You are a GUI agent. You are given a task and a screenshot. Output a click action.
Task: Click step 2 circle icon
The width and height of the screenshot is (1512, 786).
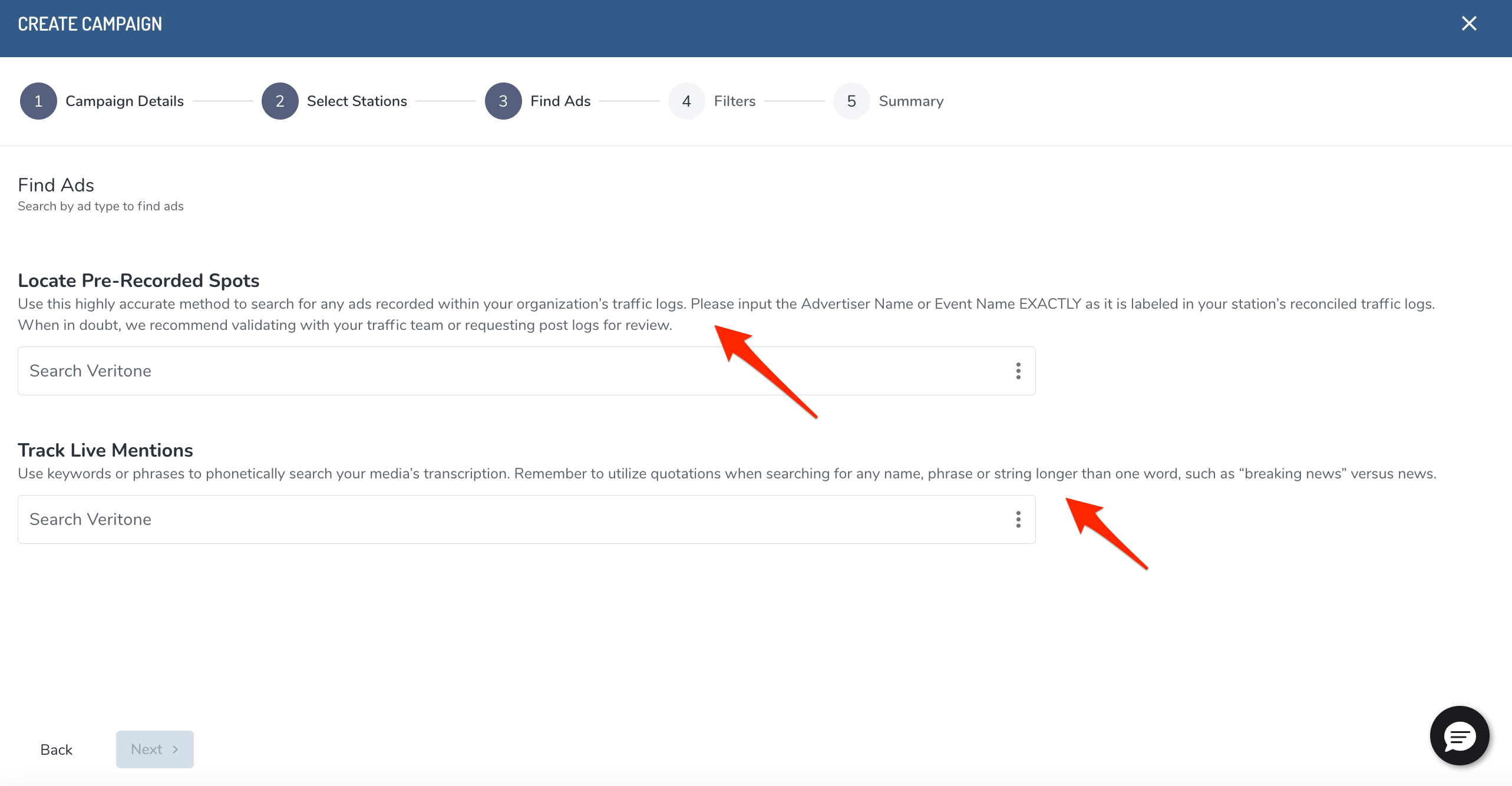(280, 101)
